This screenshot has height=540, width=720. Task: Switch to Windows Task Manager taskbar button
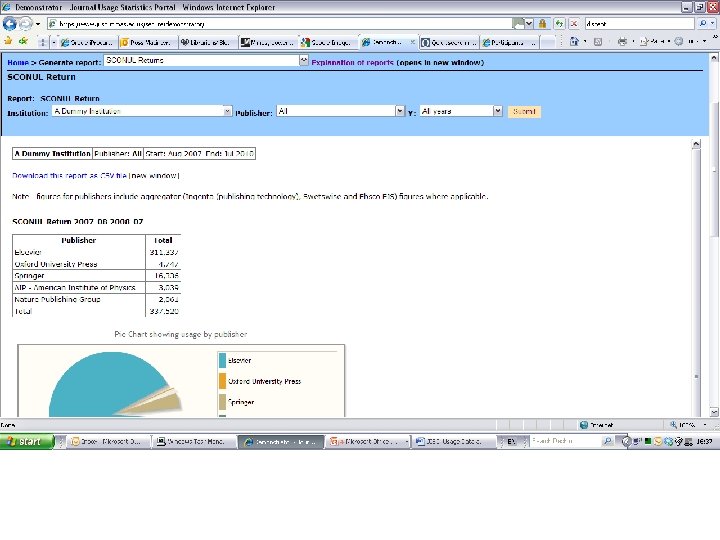pos(195,441)
